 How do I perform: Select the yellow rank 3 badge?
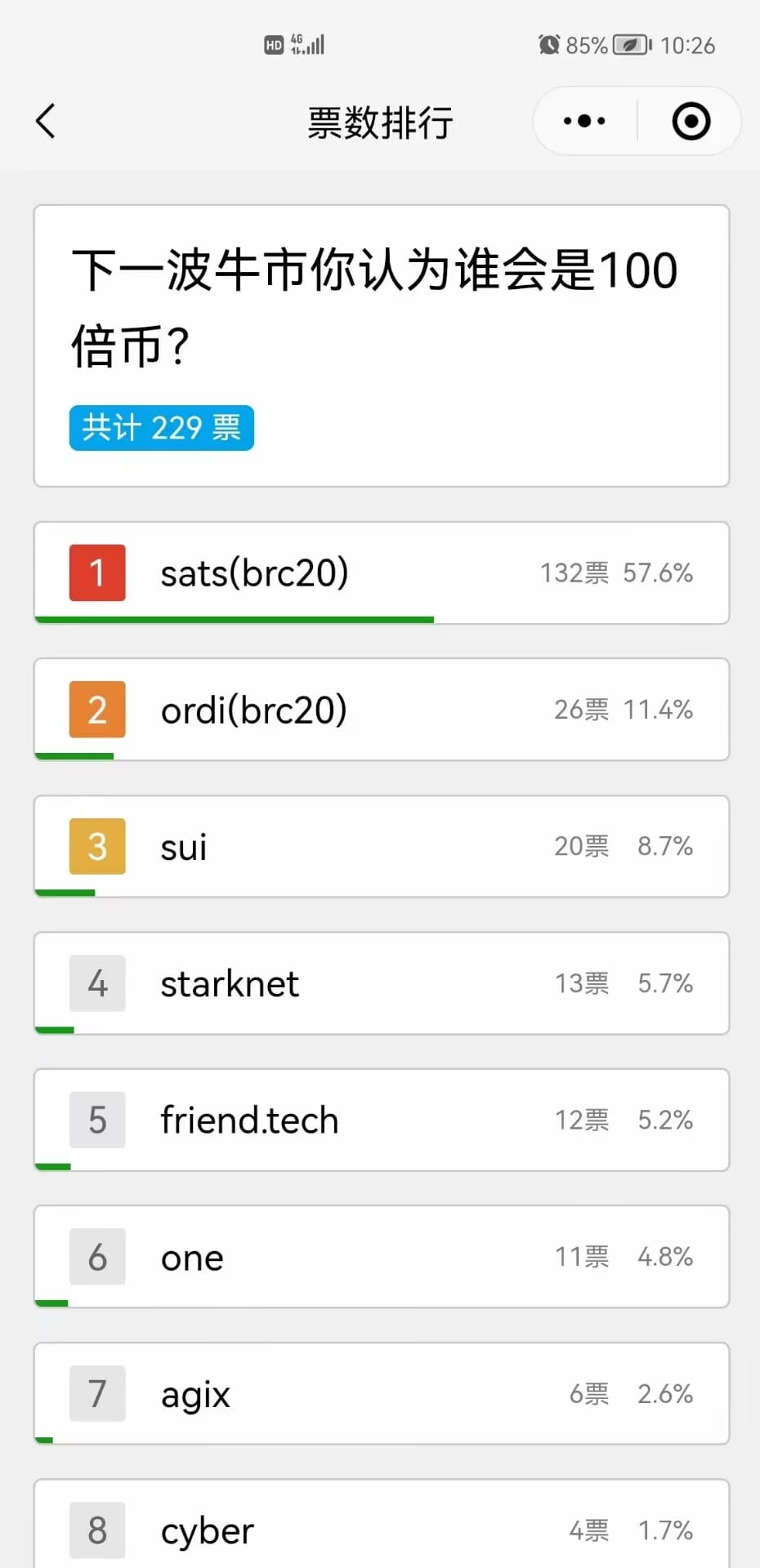(97, 847)
